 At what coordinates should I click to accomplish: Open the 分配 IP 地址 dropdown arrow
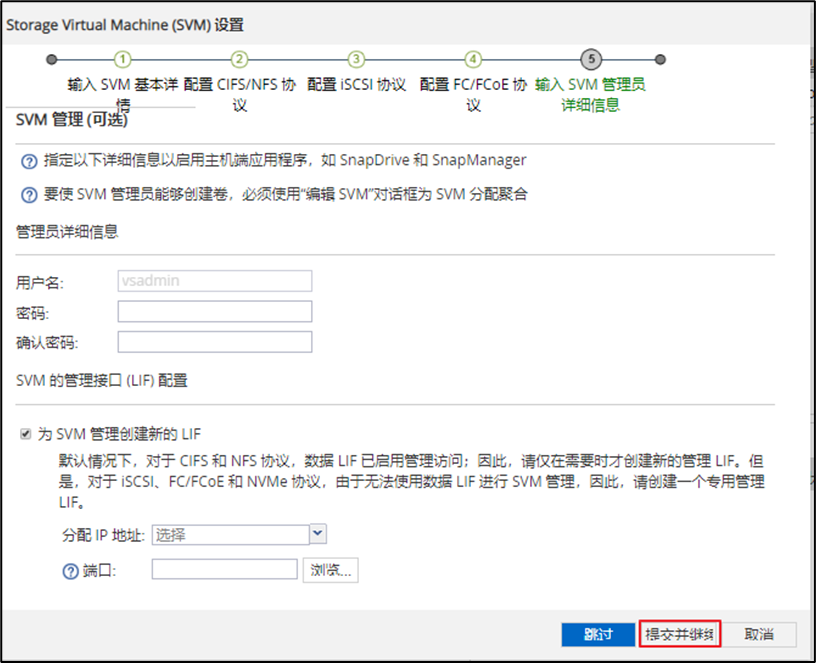[x=318, y=534]
